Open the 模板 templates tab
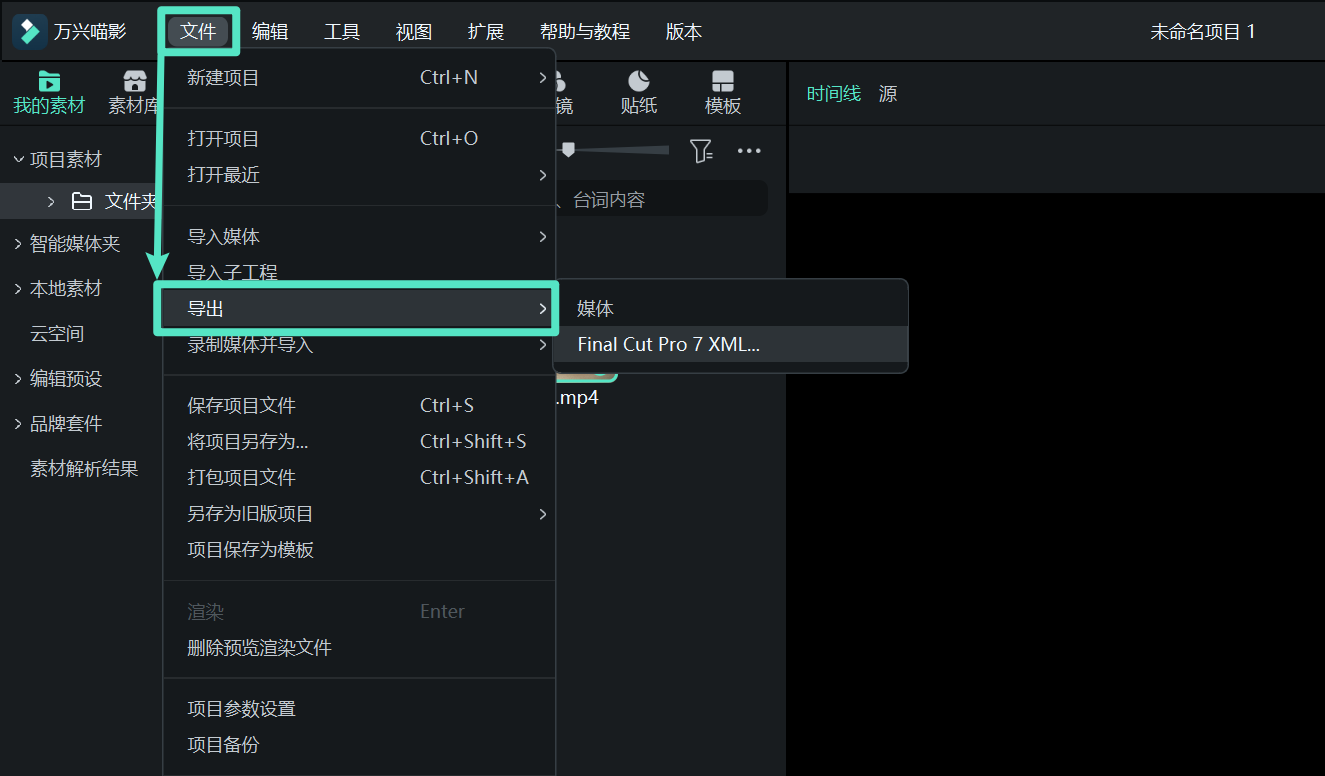 (723, 93)
